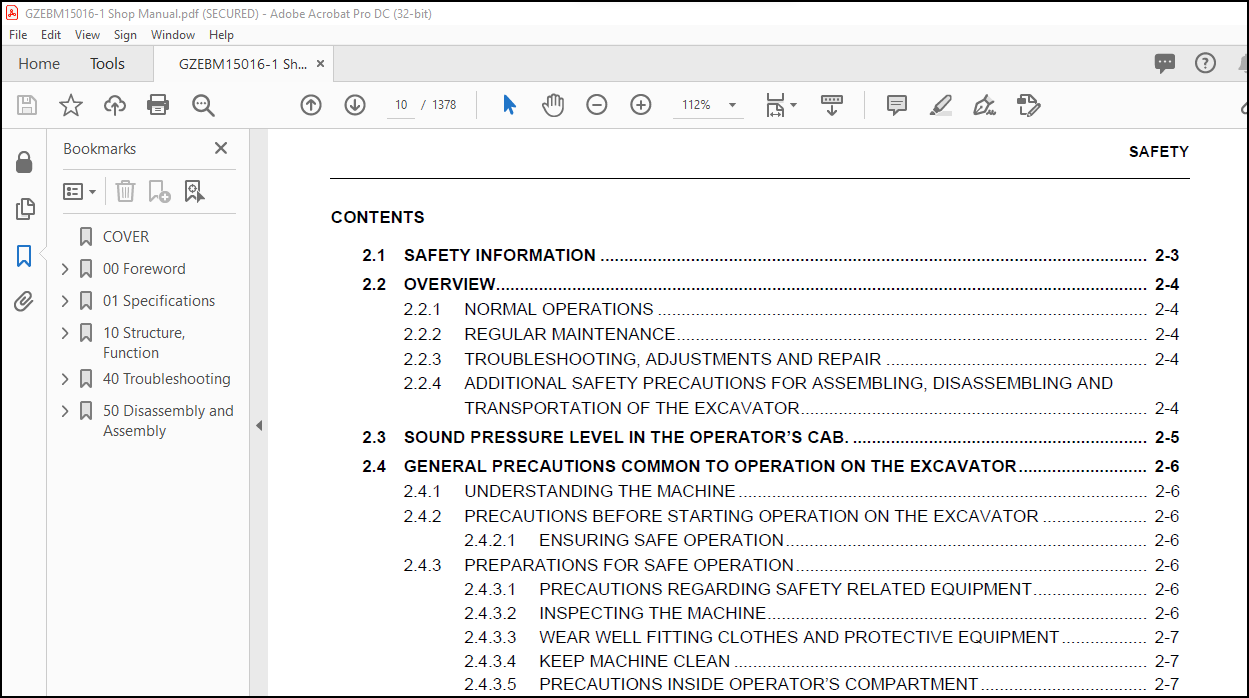Open the Help menu
1249x698 pixels.
(x=221, y=34)
